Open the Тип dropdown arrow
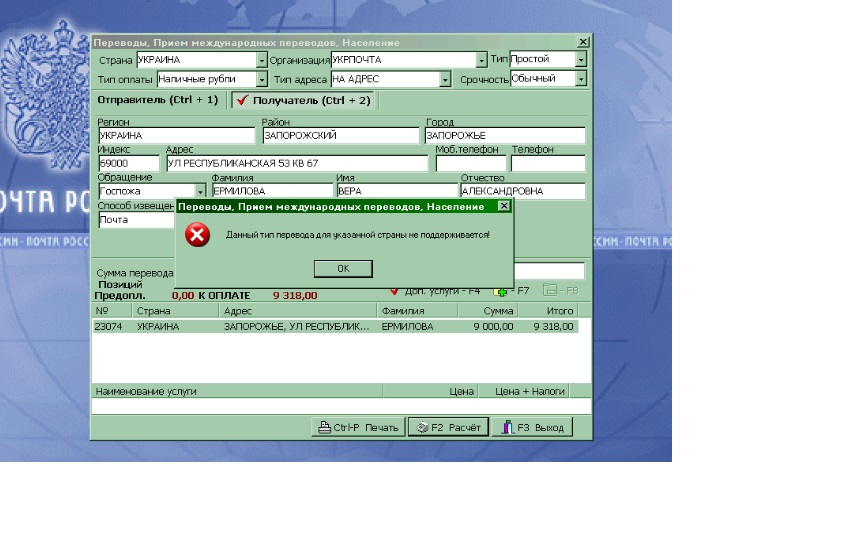 click(581, 59)
